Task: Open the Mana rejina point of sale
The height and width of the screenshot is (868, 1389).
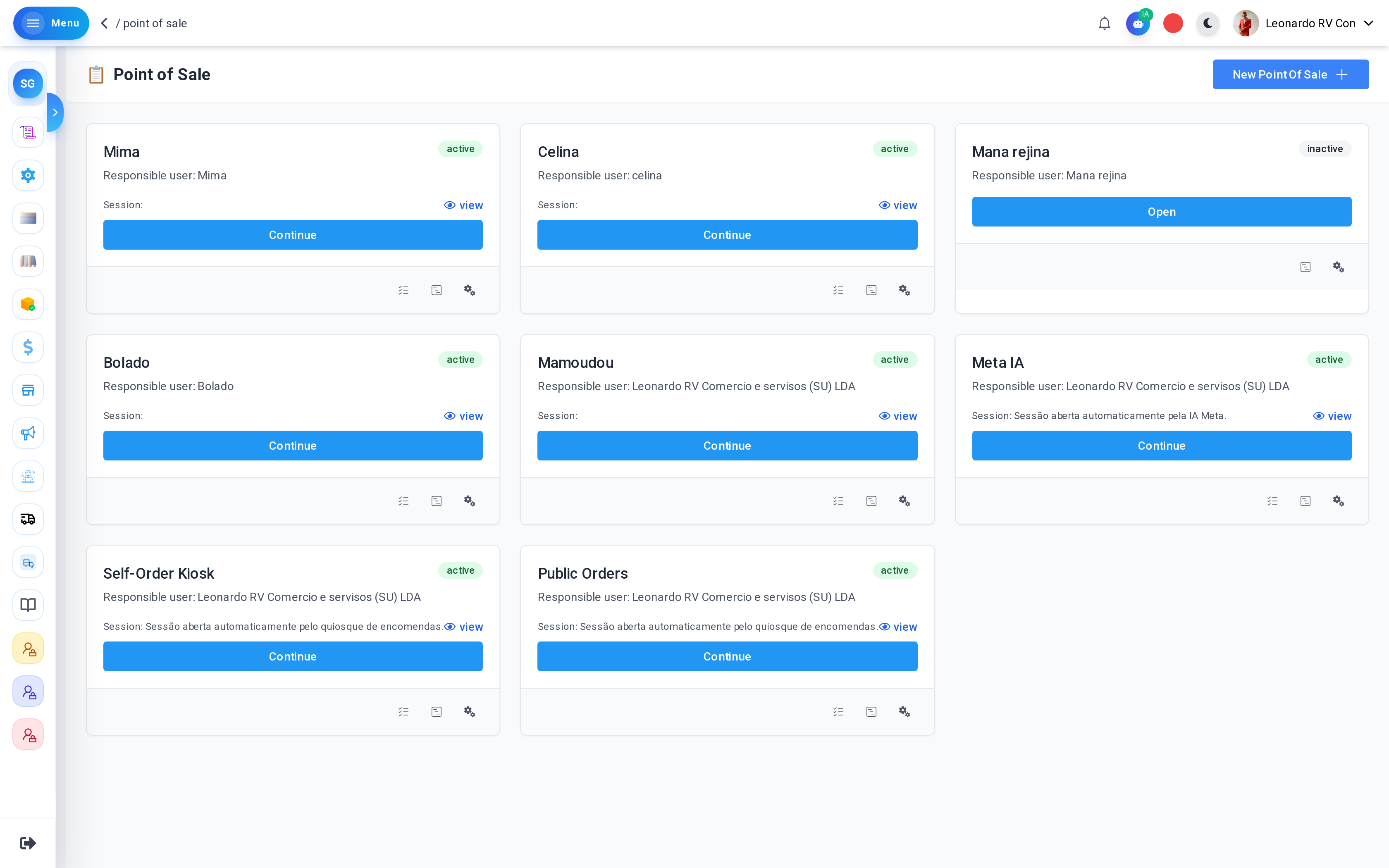Action: 1162,212
